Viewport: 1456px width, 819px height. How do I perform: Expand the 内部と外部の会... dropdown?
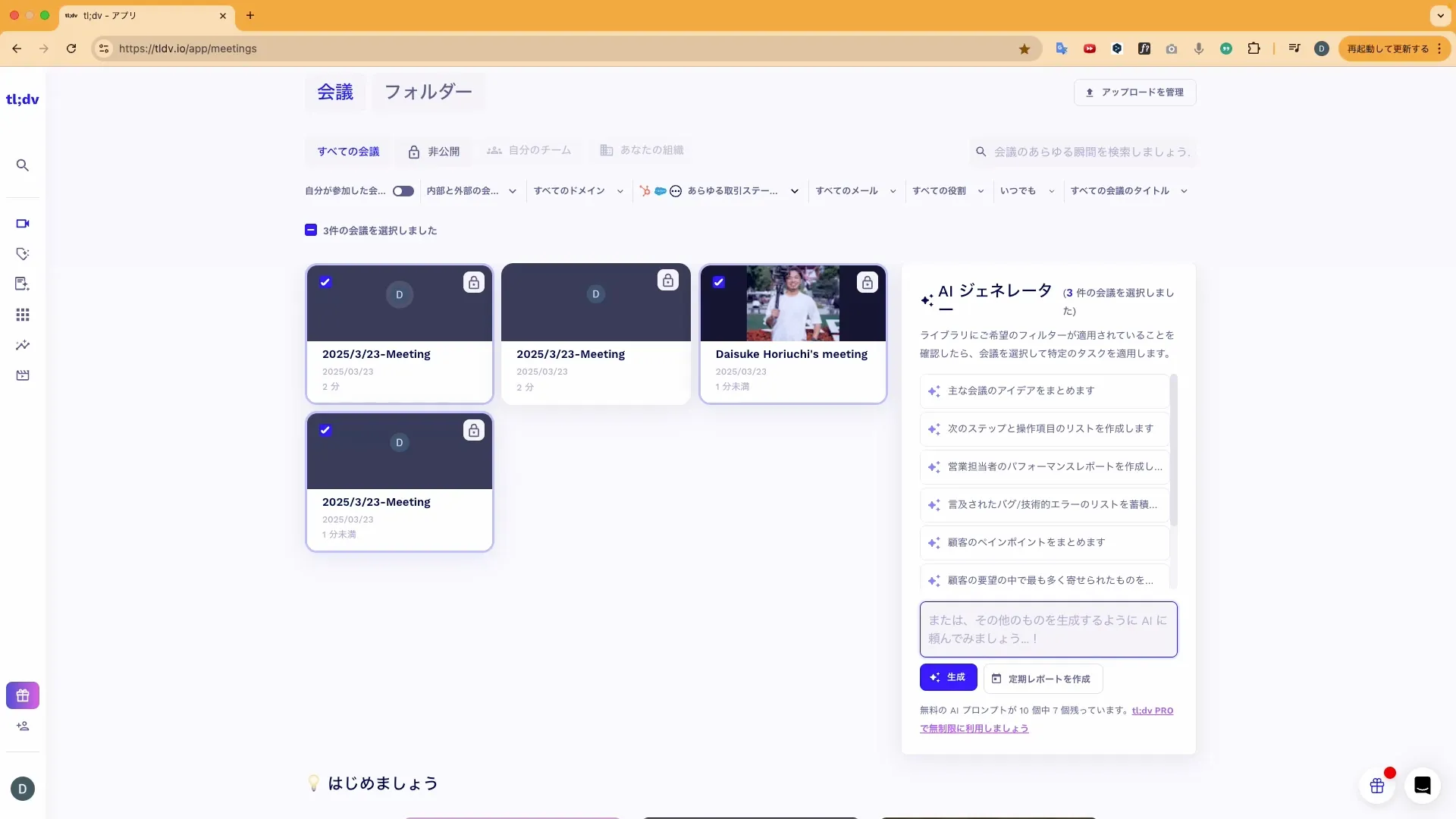tap(472, 191)
